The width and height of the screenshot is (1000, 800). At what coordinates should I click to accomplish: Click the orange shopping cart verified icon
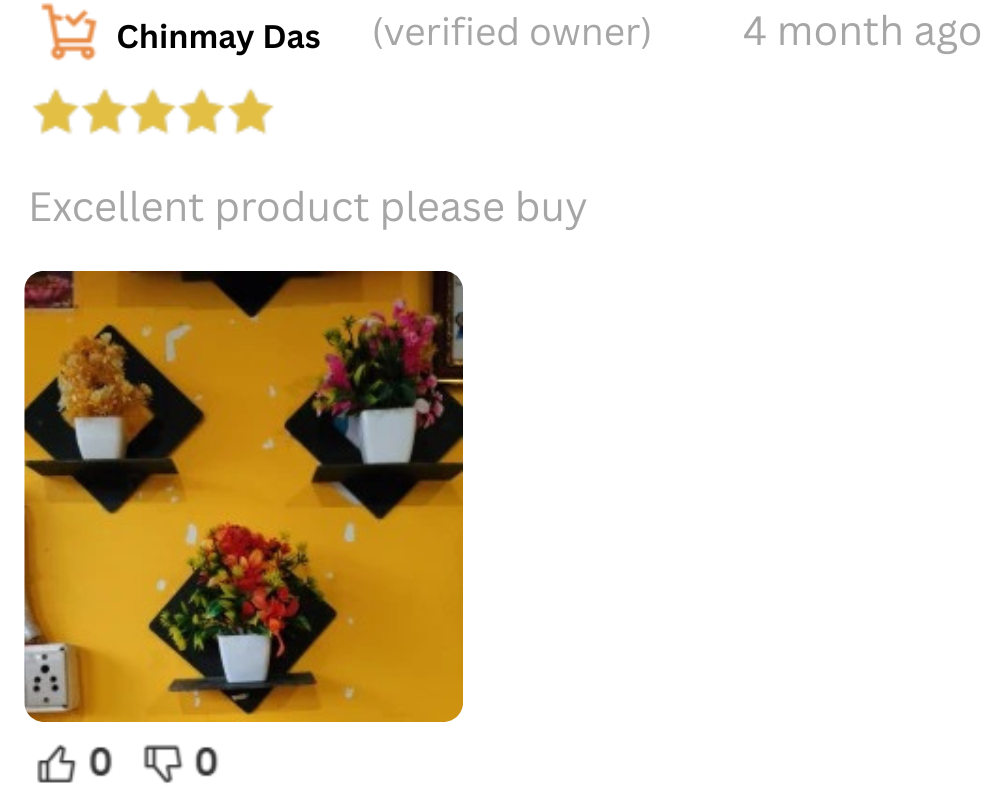tap(69, 32)
